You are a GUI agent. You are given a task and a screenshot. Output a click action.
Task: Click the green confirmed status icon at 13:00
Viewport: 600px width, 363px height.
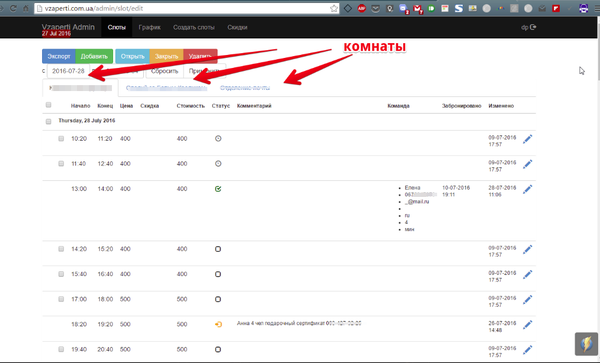coord(218,189)
